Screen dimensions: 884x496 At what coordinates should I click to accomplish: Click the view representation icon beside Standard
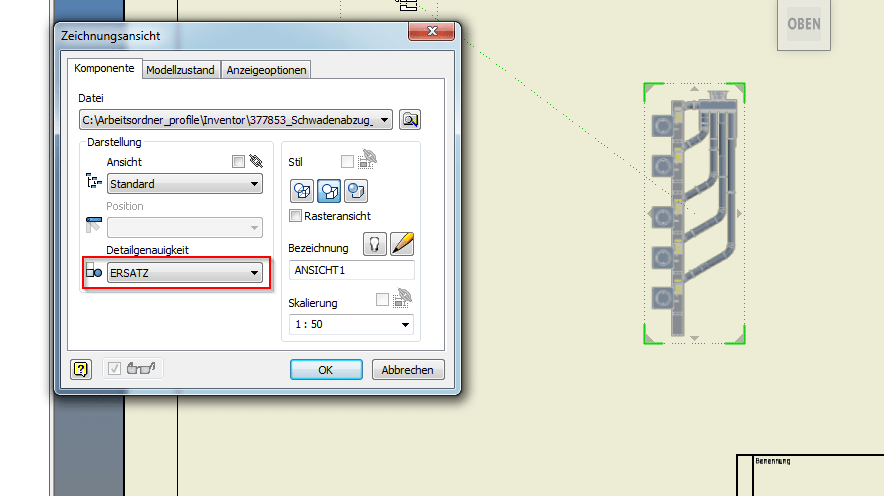[x=94, y=181]
